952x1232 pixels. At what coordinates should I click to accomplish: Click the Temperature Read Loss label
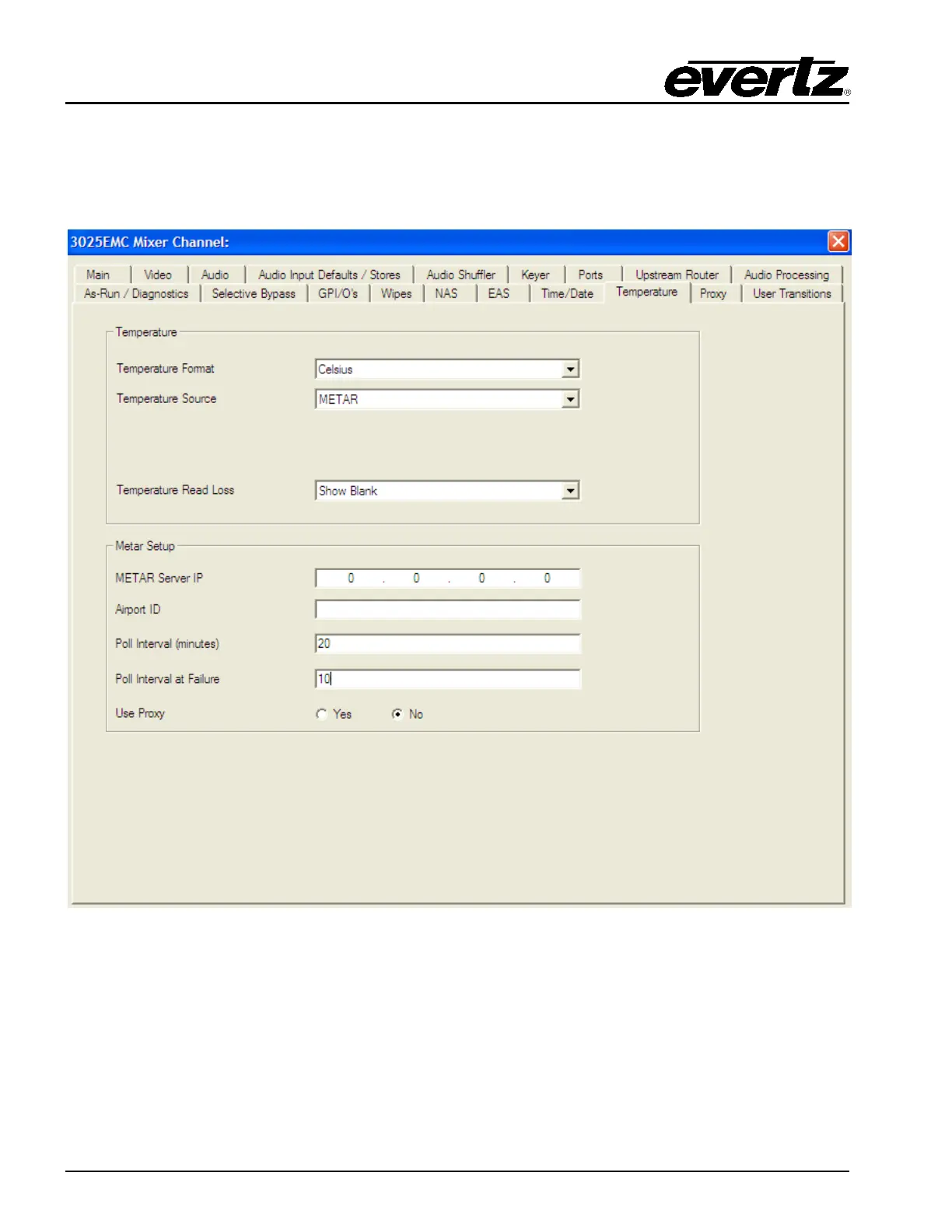coord(175,490)
